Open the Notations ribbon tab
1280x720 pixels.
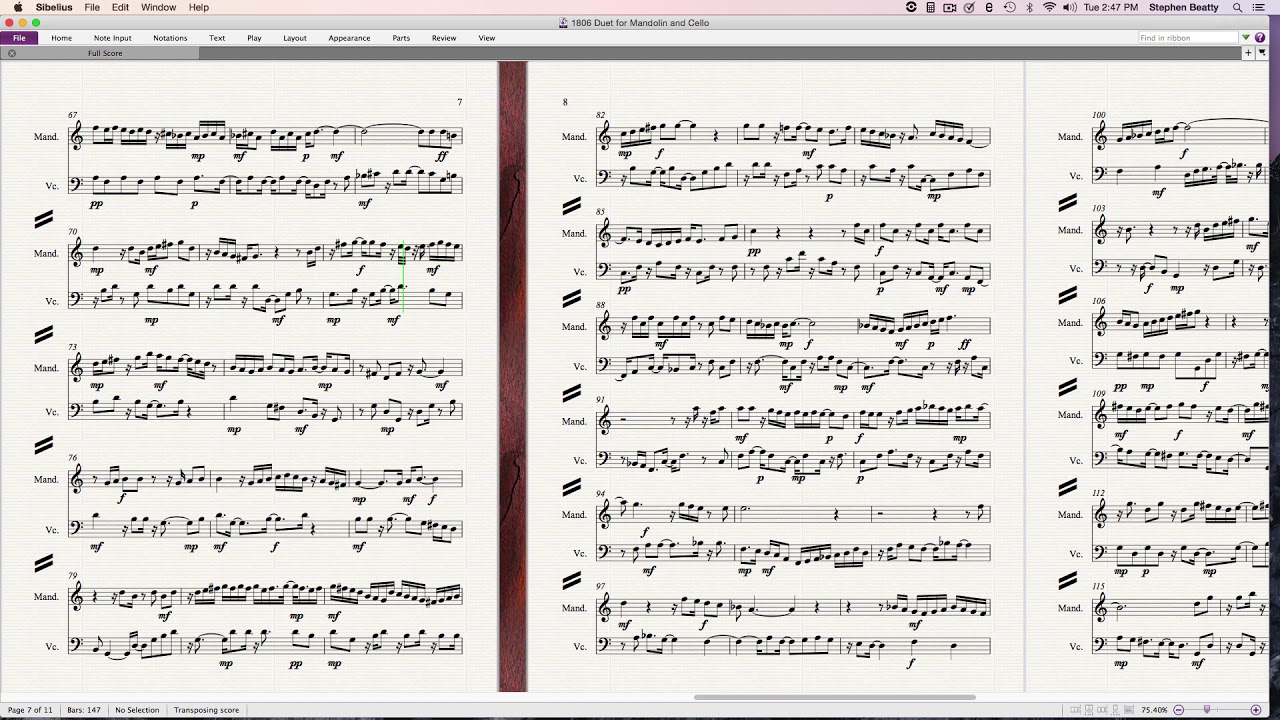170,38
